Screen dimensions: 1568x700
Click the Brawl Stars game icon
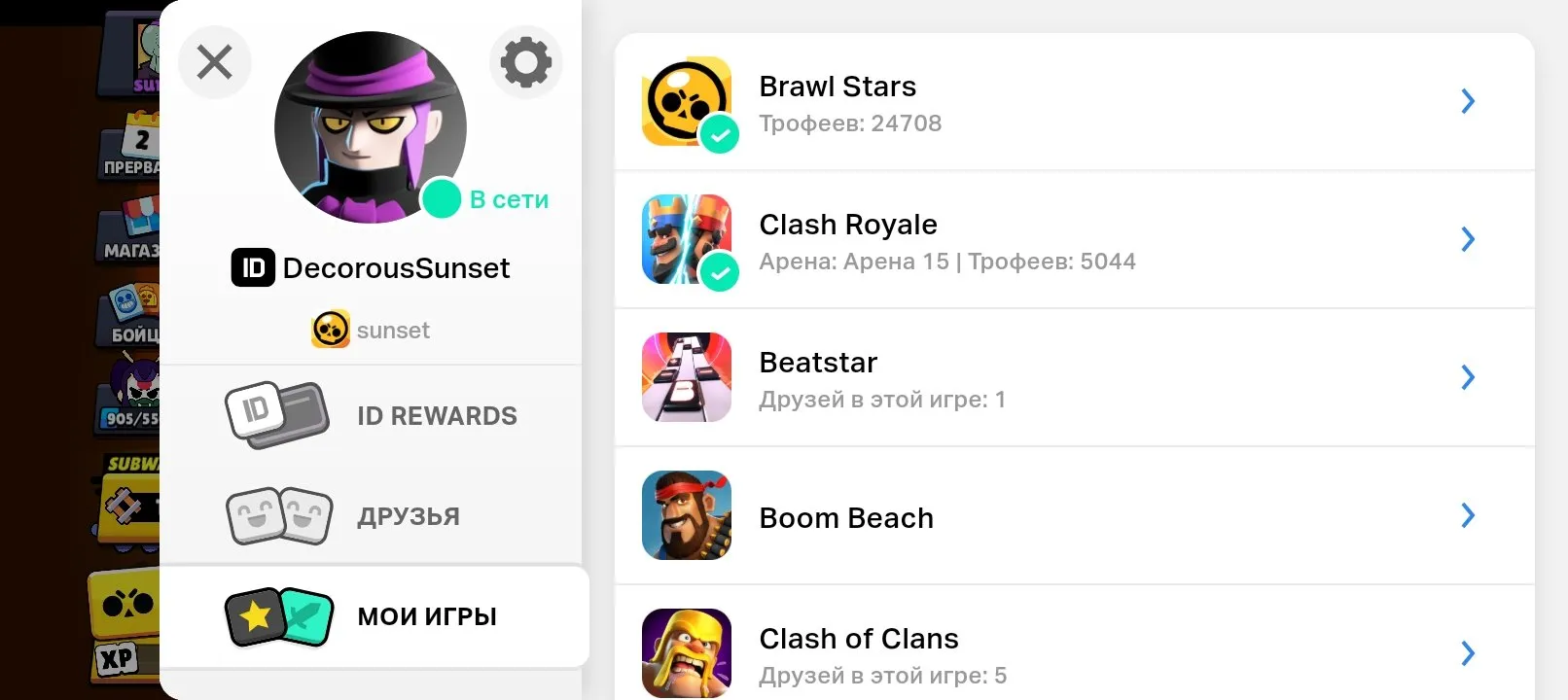[x=687, y=101]
